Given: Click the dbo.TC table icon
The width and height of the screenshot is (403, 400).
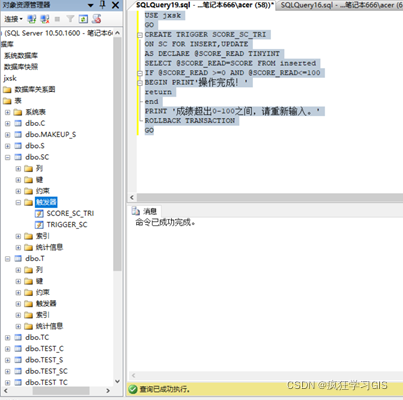Looking at the screenshot, I should click(18, 338).
